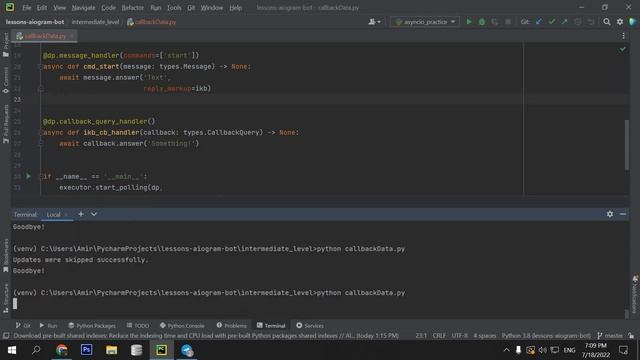Update project via Git blue arrow
The image size is (640, 360).
tap(539, 22)
